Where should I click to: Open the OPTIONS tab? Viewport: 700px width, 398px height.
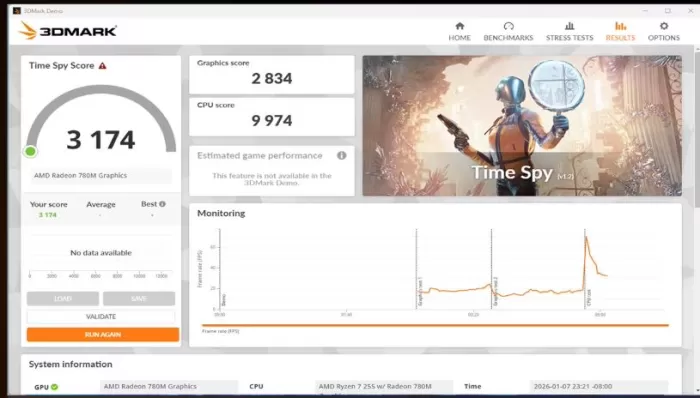click(x=663, y=32)
